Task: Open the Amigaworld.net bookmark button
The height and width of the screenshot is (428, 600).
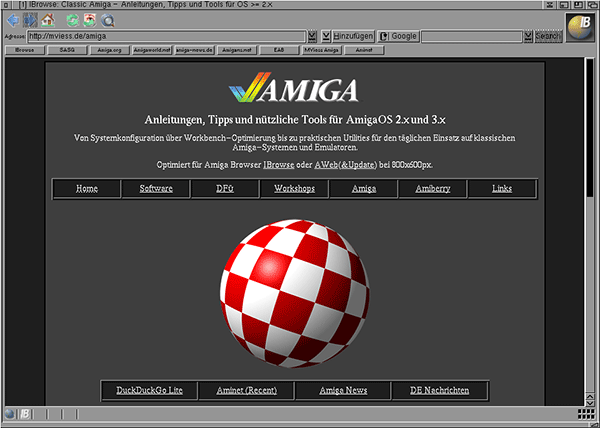Action: [152, 50]
